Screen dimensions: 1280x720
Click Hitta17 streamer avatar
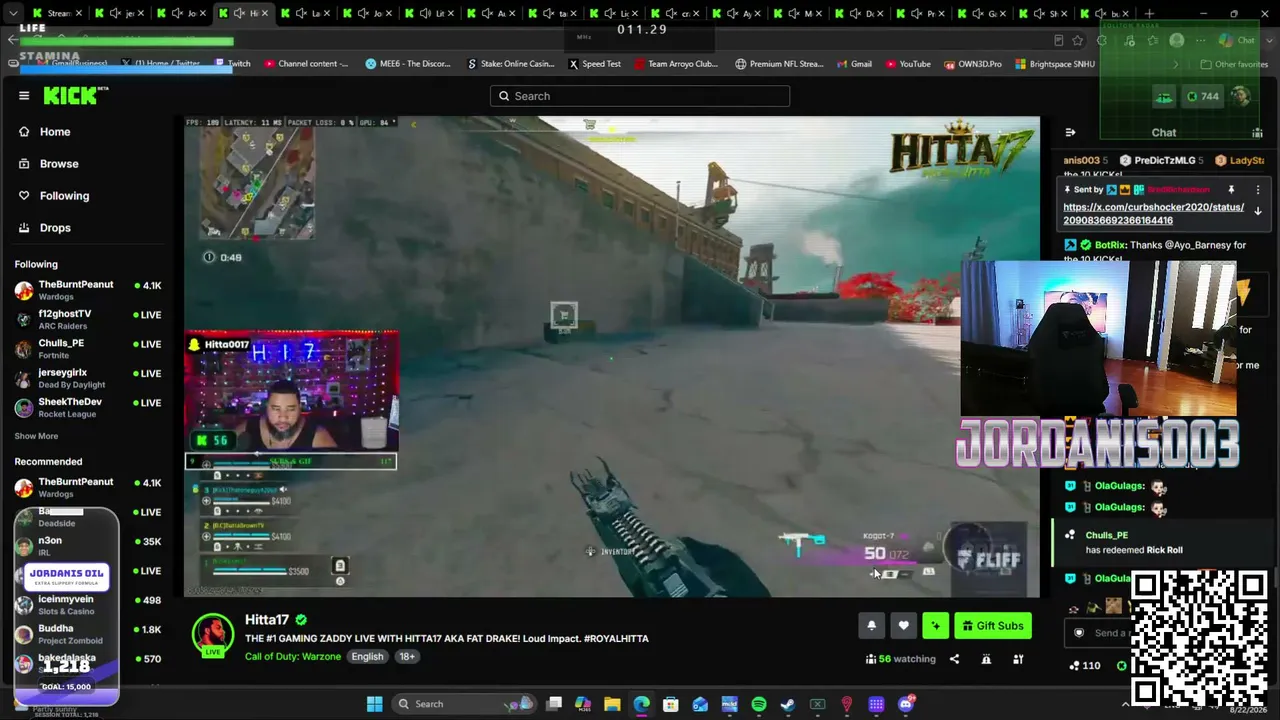(213, 634)
